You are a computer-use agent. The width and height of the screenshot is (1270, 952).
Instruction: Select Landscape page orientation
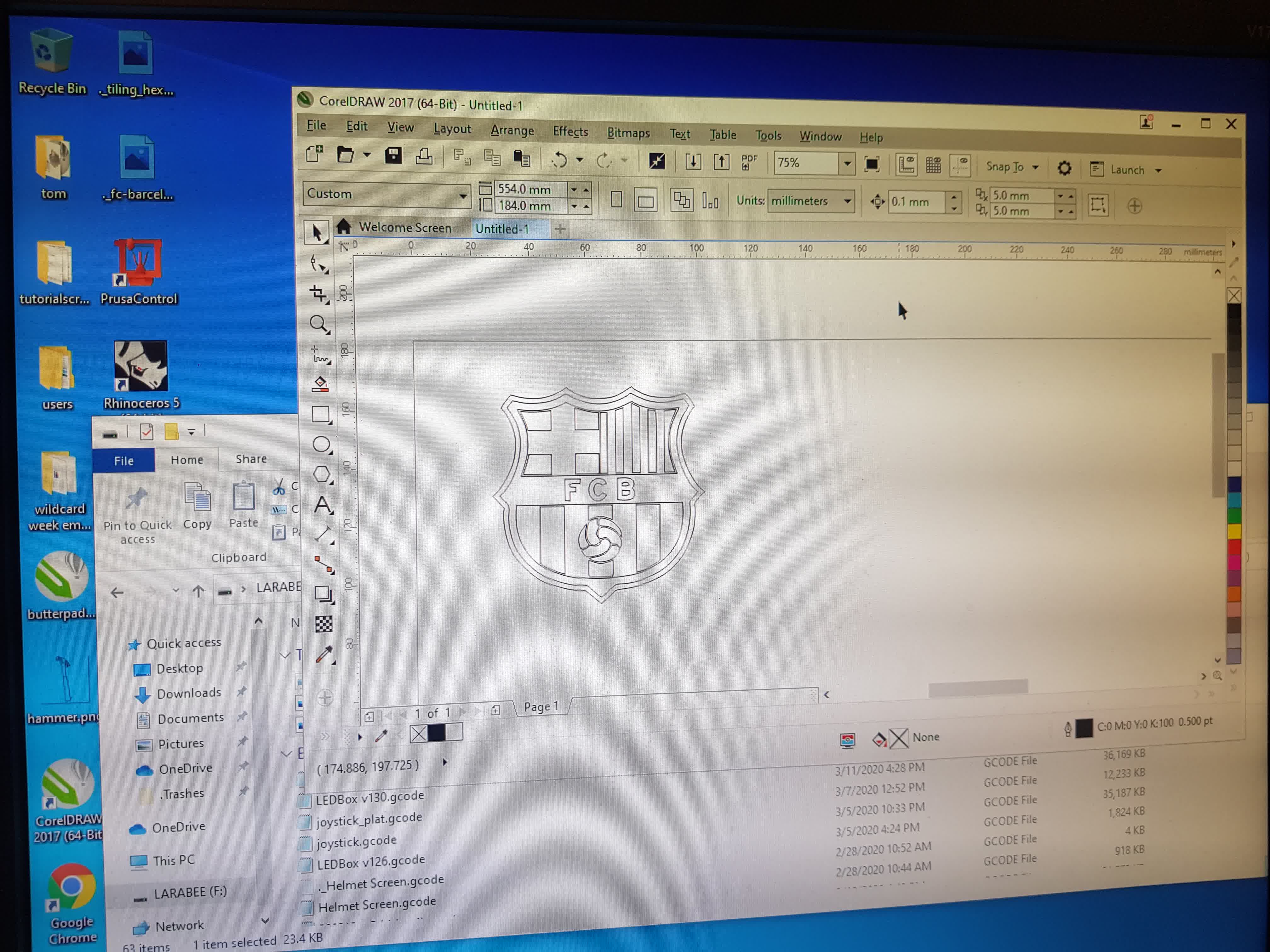pos(645,201)
